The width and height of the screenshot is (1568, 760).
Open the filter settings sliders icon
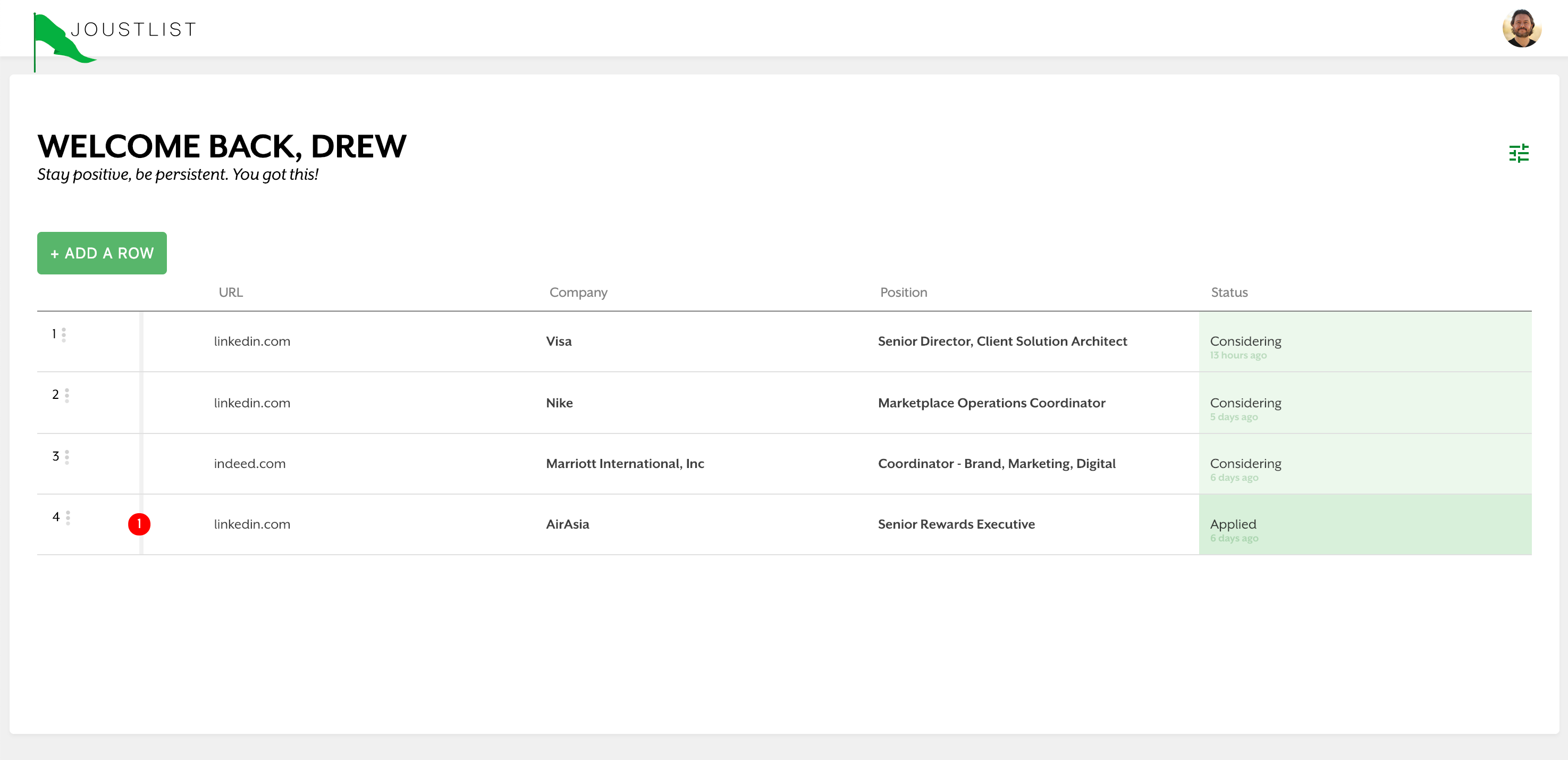[1519, 153]
